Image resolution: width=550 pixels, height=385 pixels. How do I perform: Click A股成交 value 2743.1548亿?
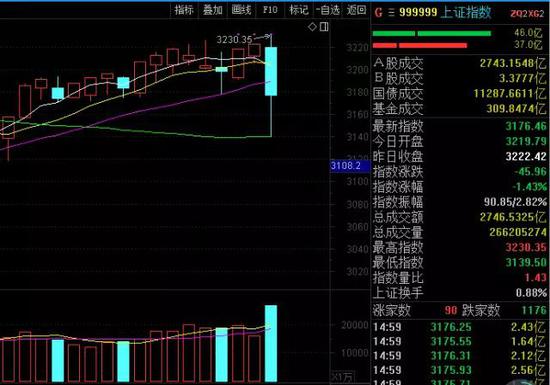(x=513, y=63)
